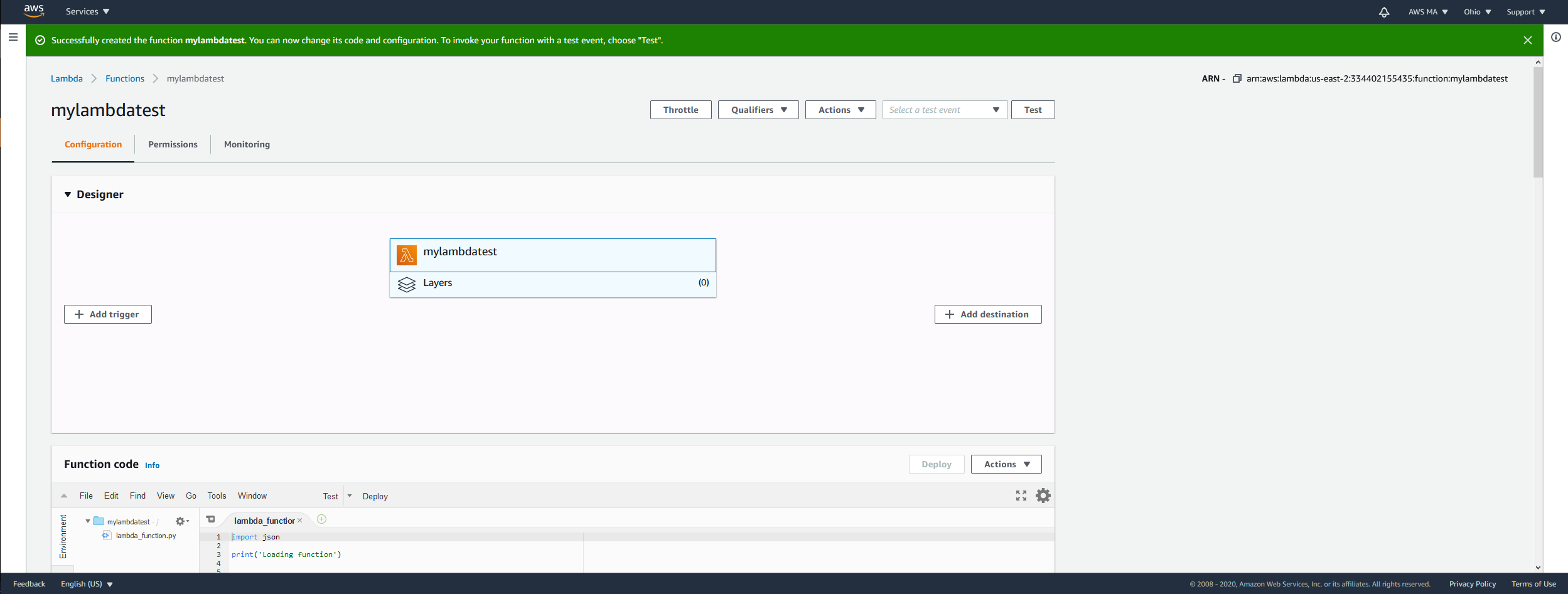Image resolution: width=1568 pixels, height=594 pixels.
Task: Open the file tree settings gear
Action: point(182,521)
